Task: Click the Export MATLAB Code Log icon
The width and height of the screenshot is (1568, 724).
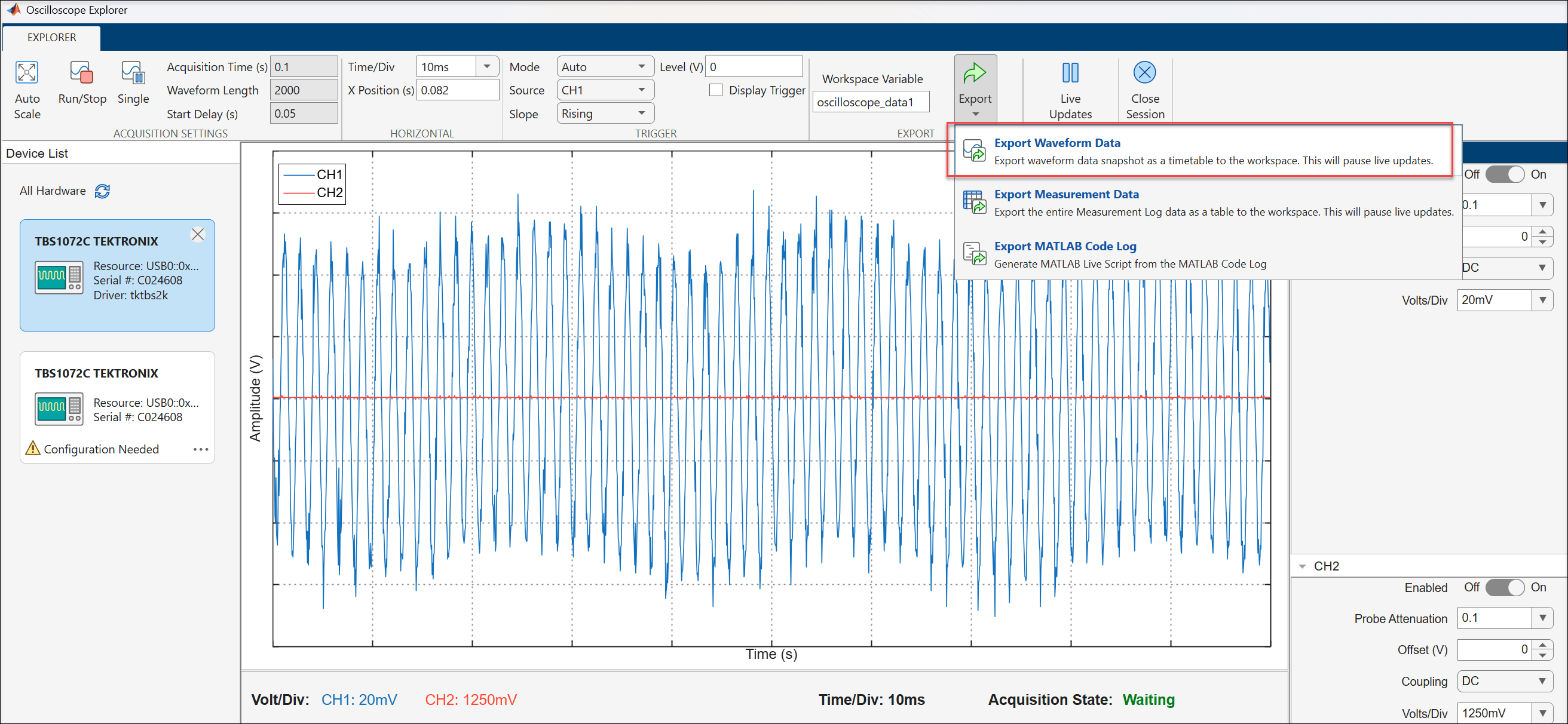Action: point(974,254)
